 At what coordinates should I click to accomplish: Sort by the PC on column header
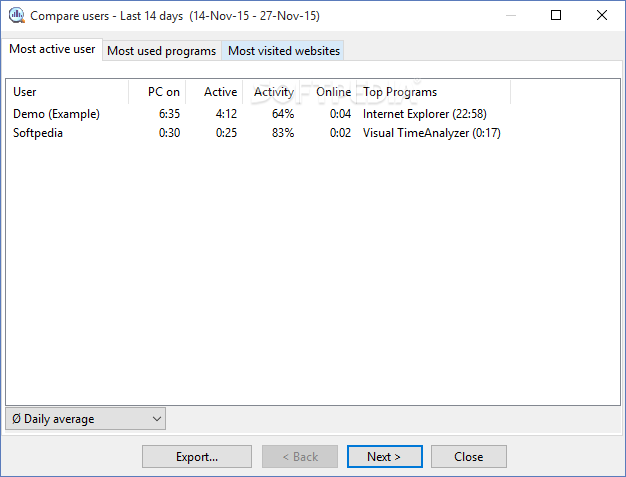(157, 92)
